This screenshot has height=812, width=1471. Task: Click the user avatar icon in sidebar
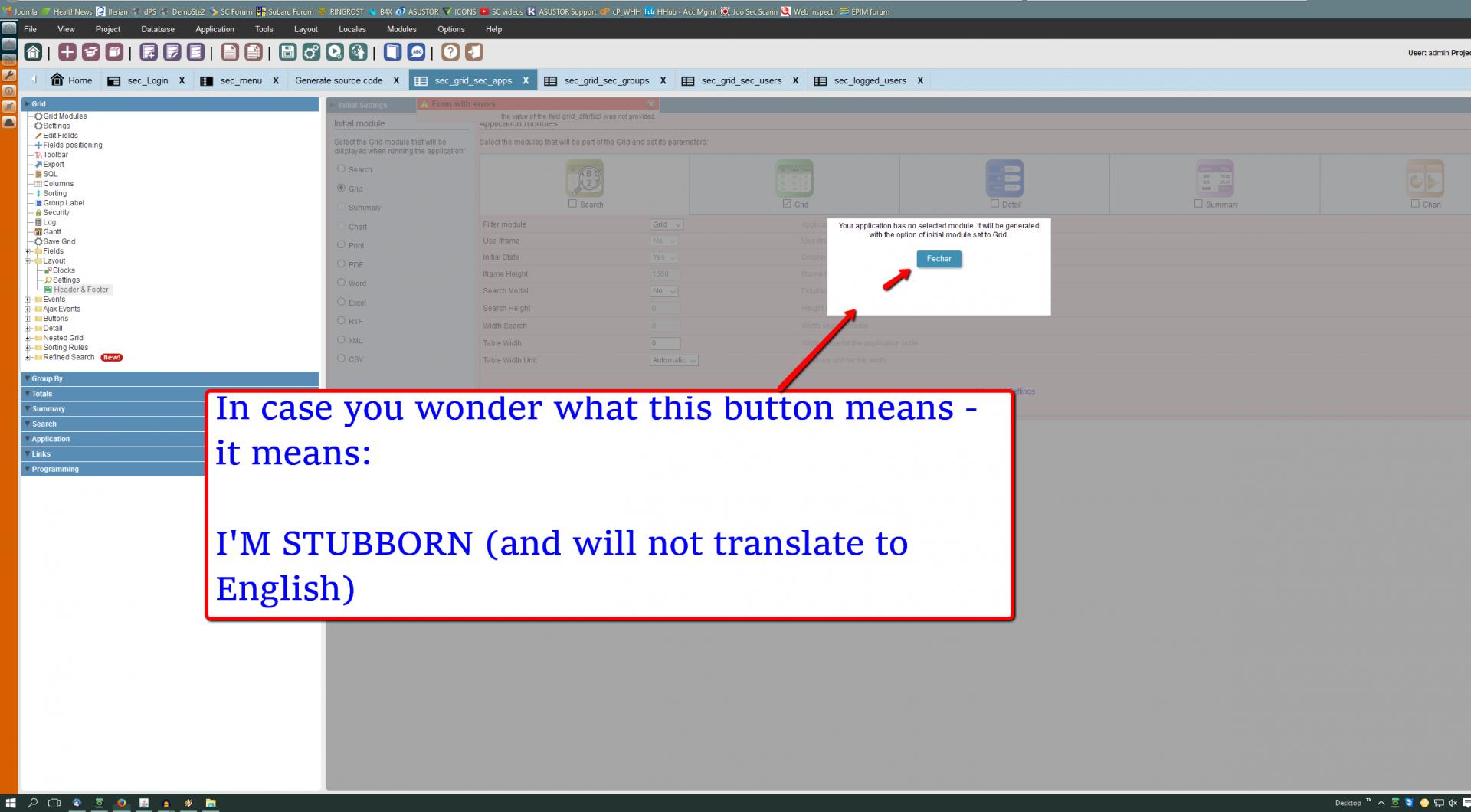point(8,122)
